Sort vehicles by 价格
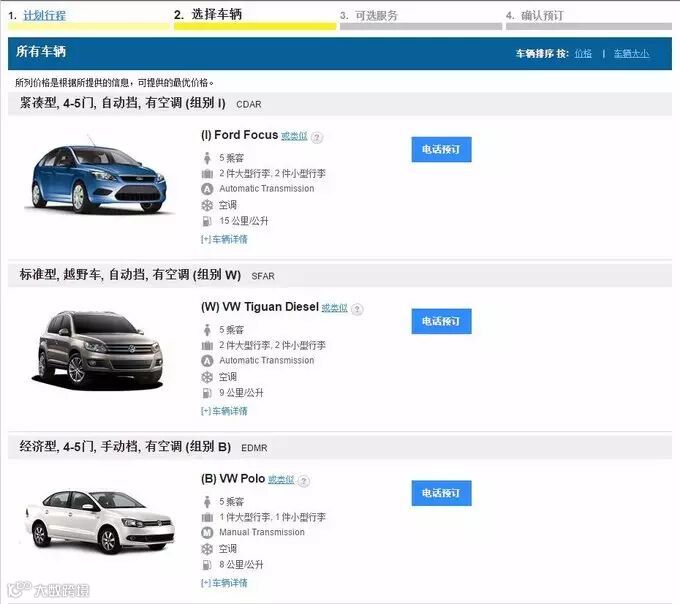The image size is (680, 604). [583, 53]
